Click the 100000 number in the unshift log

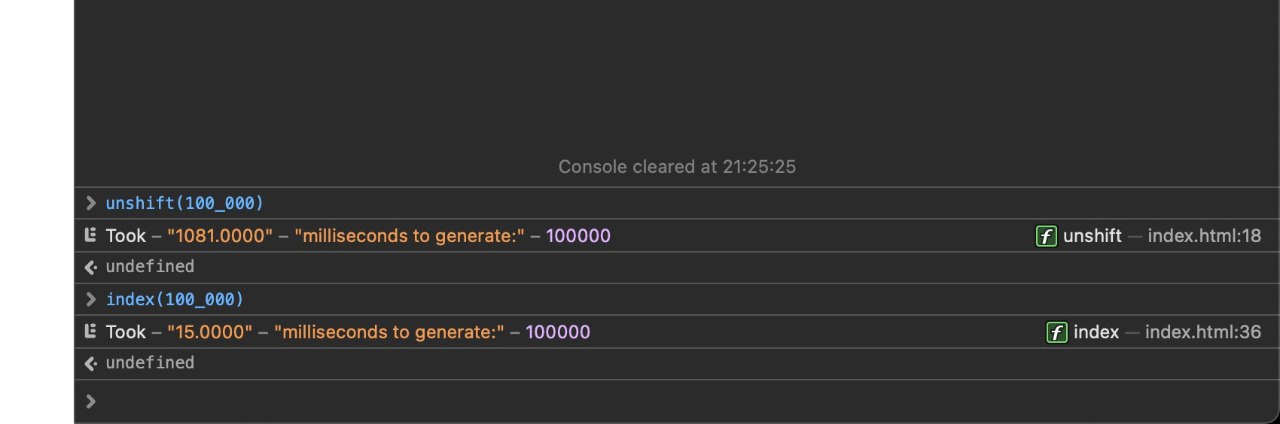coord(578,236)
